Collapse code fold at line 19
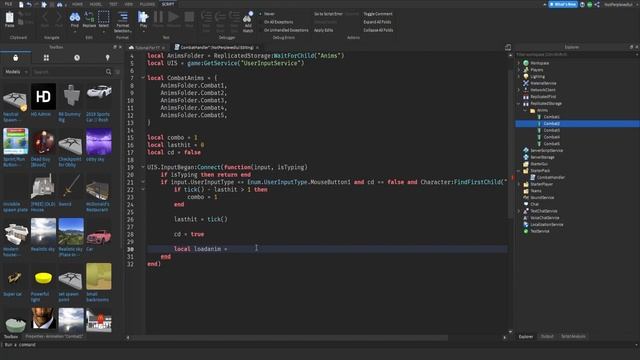The height and width of the screenshot is (360, 640). pyautogui.click(x=143, y=167)
